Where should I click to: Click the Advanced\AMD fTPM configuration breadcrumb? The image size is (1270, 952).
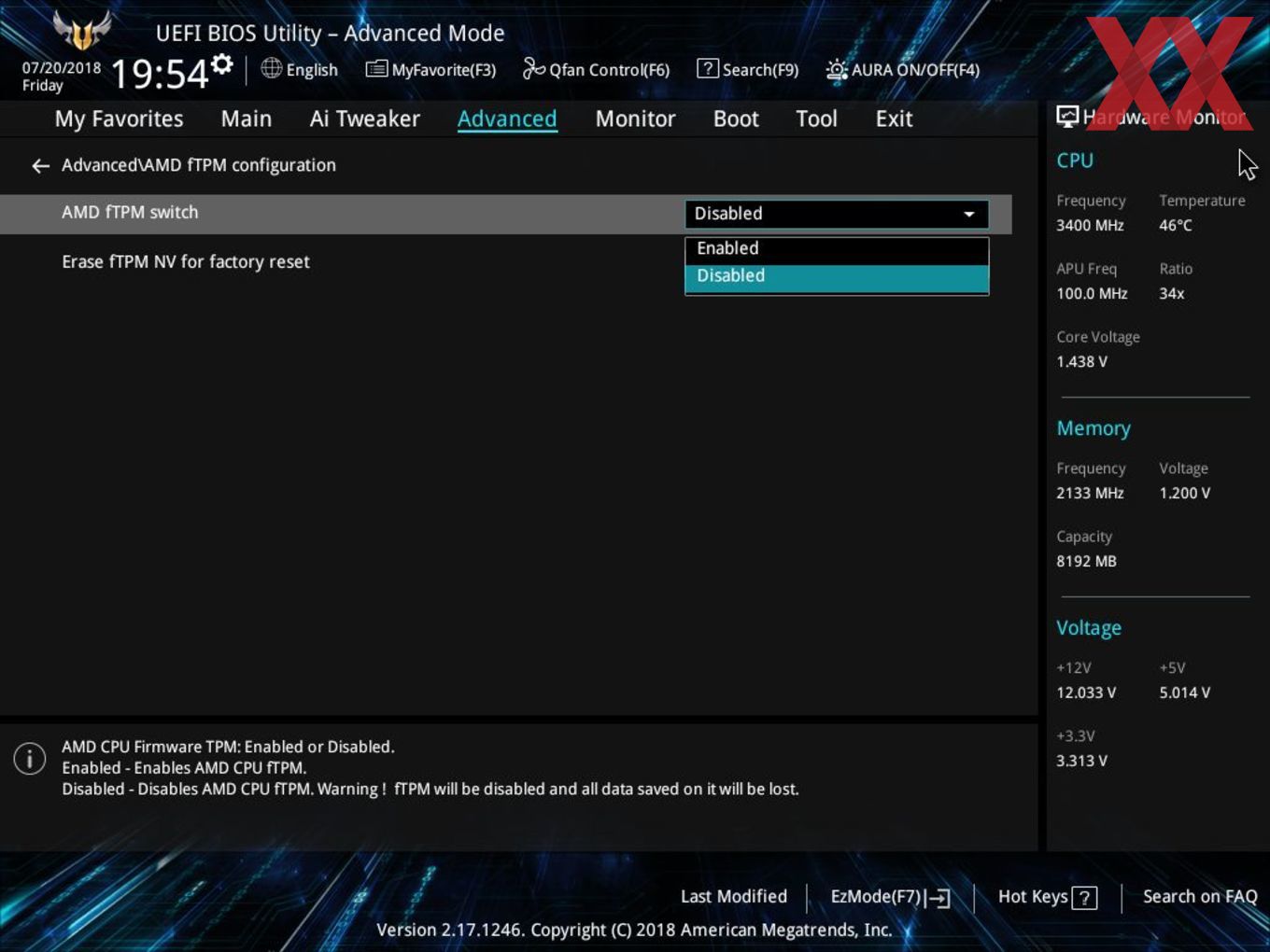click(x=199, y=165)
